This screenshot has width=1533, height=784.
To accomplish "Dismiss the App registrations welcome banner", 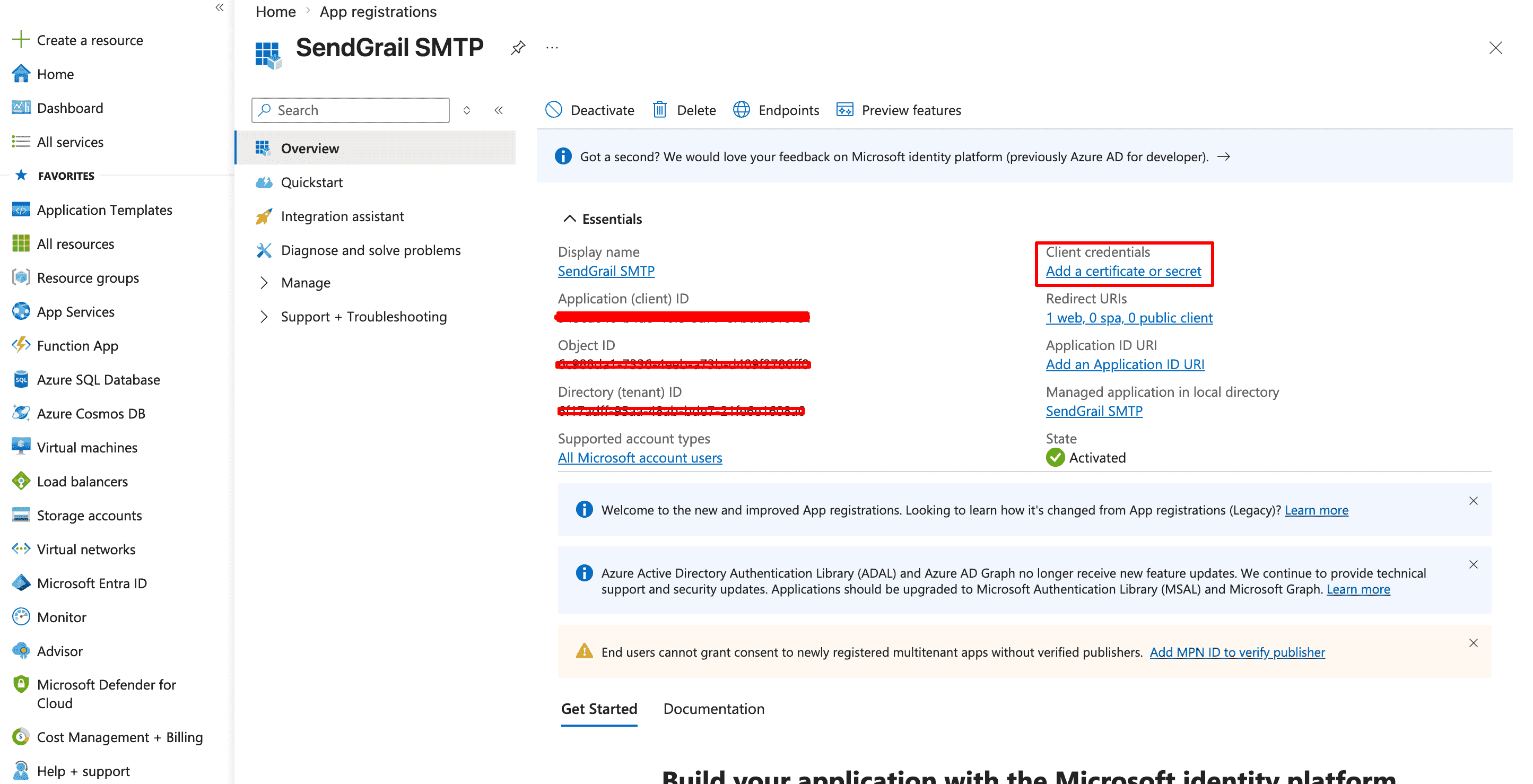I will point(1473,501).
